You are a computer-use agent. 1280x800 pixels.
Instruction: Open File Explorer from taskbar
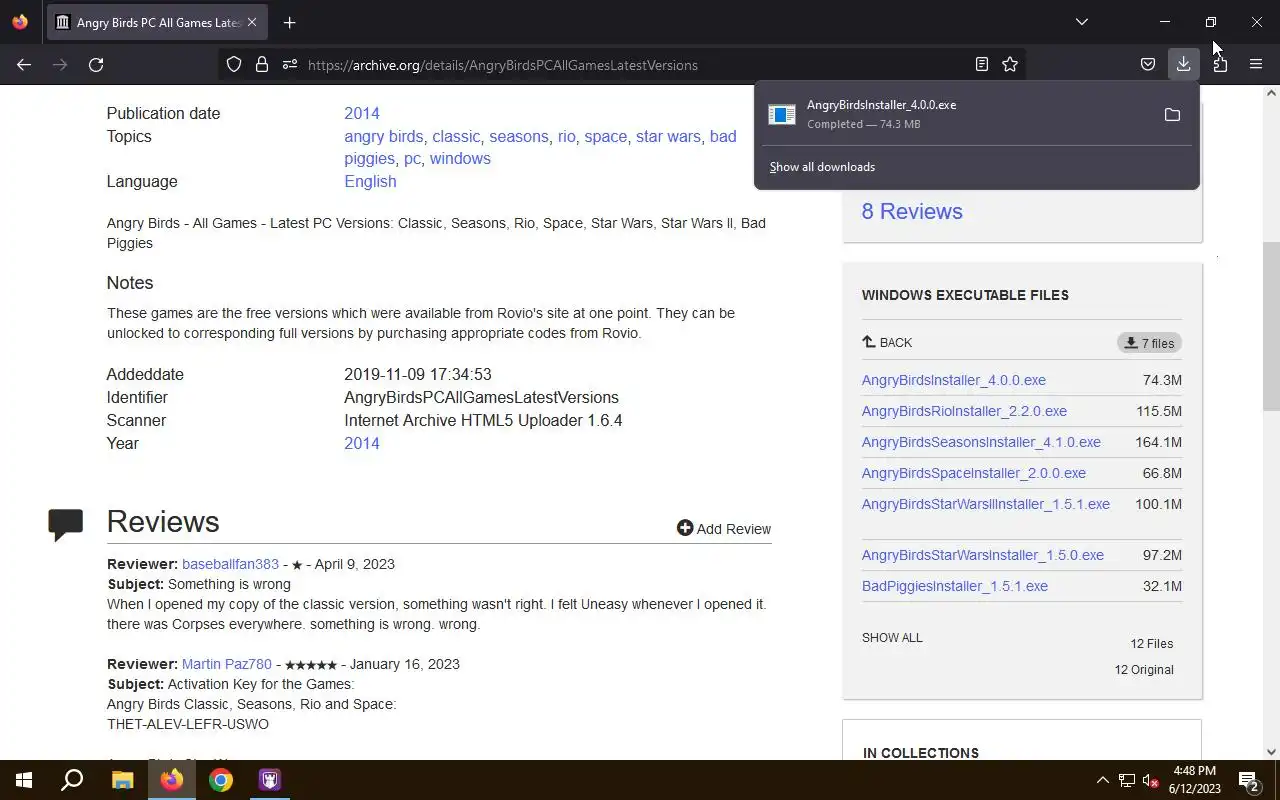click(x=122, y=780)
